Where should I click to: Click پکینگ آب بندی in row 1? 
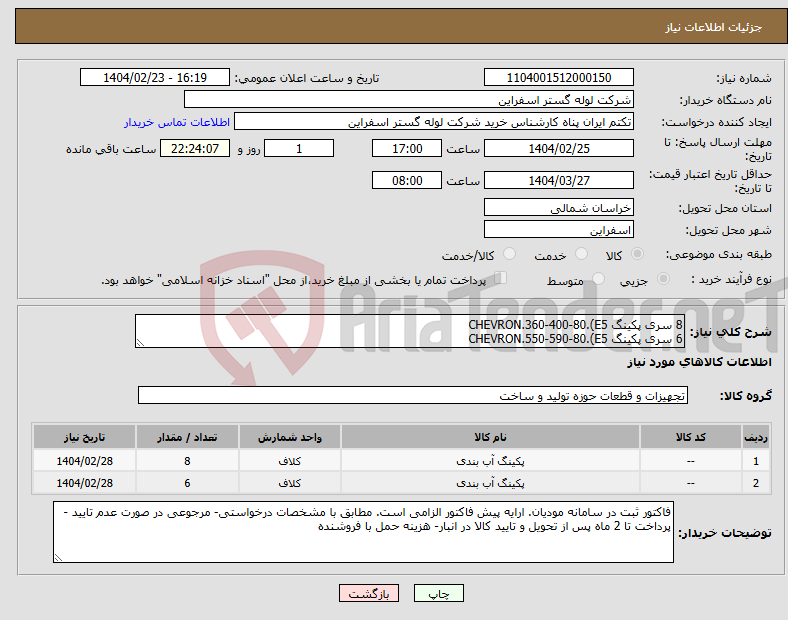pyautogui.click(x=490, y=461)
